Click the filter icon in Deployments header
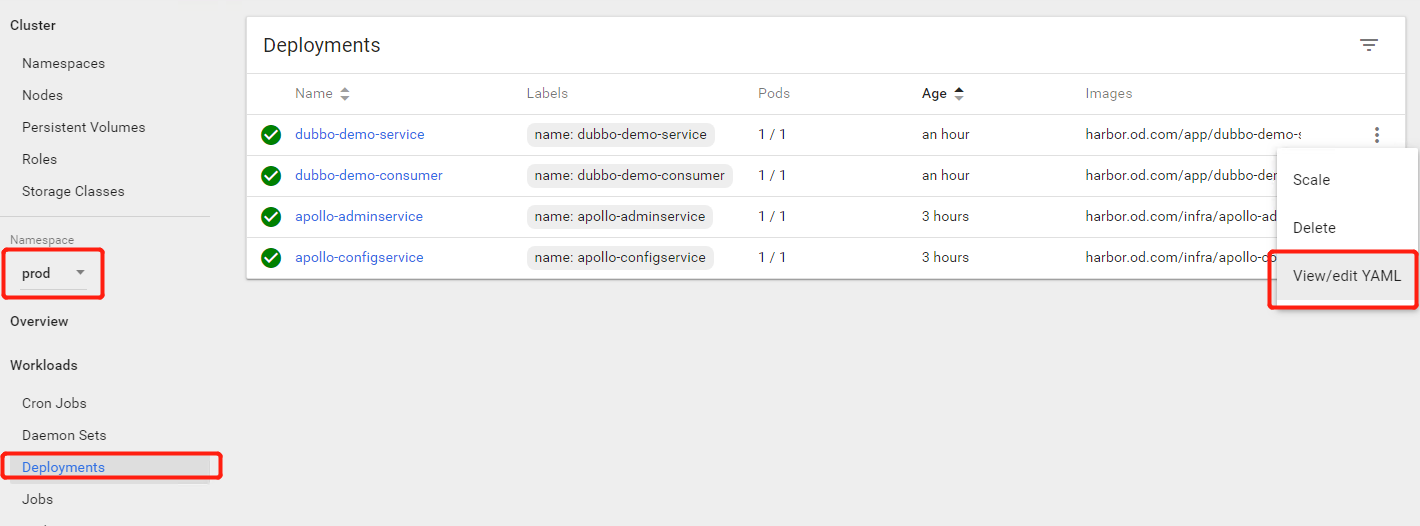The width and height of the screenshot is (1420, 526). (x=1368, y=45)
